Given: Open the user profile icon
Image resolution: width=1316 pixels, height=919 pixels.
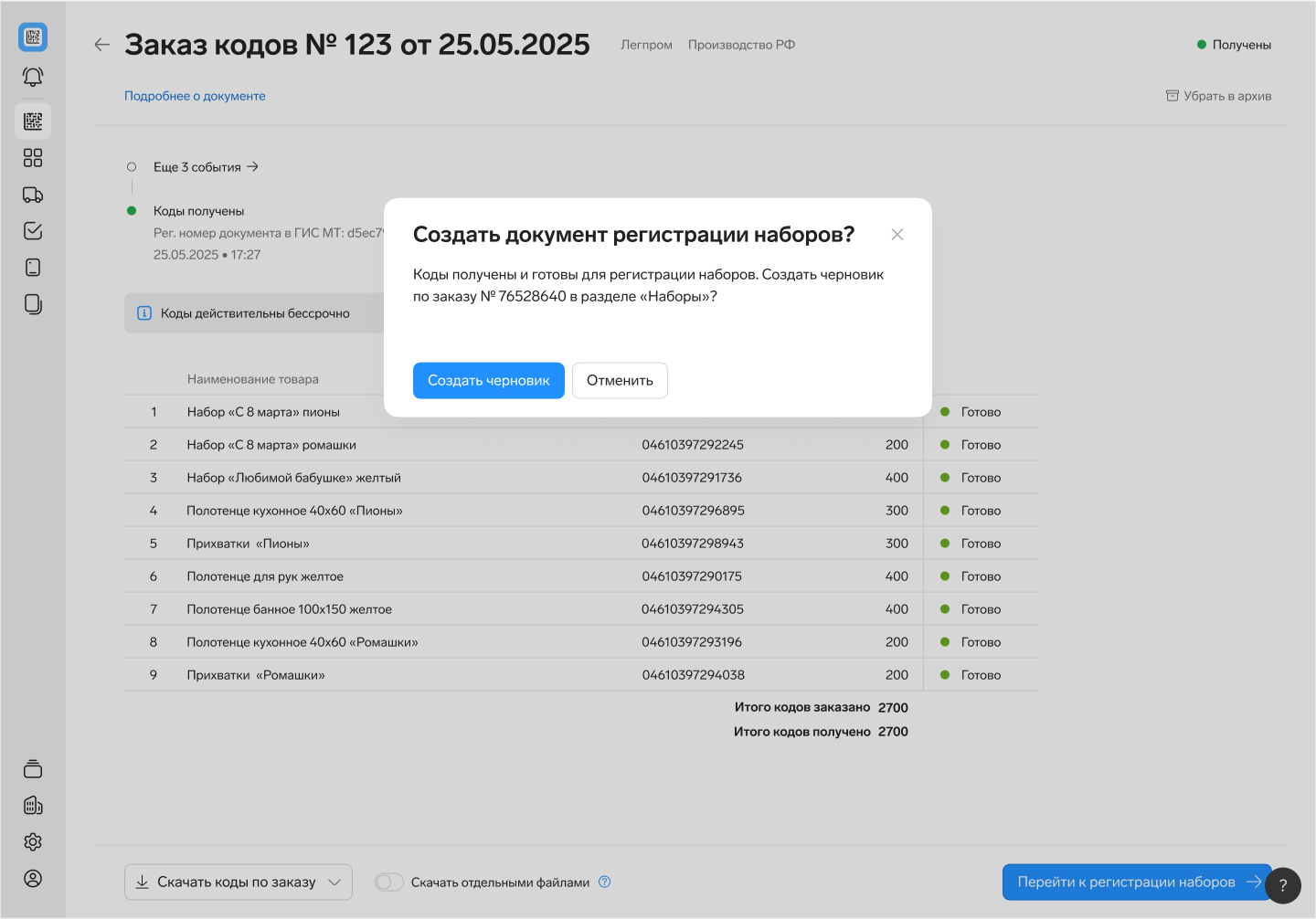Looking at the screenshot, I should point(33,879).
